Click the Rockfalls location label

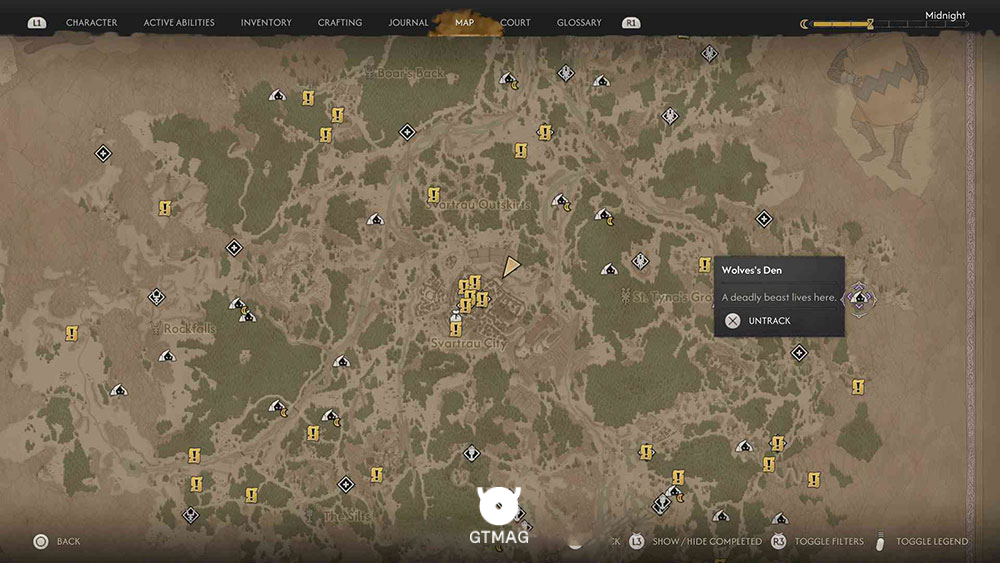pyautogui.click(x=189, y=329)
